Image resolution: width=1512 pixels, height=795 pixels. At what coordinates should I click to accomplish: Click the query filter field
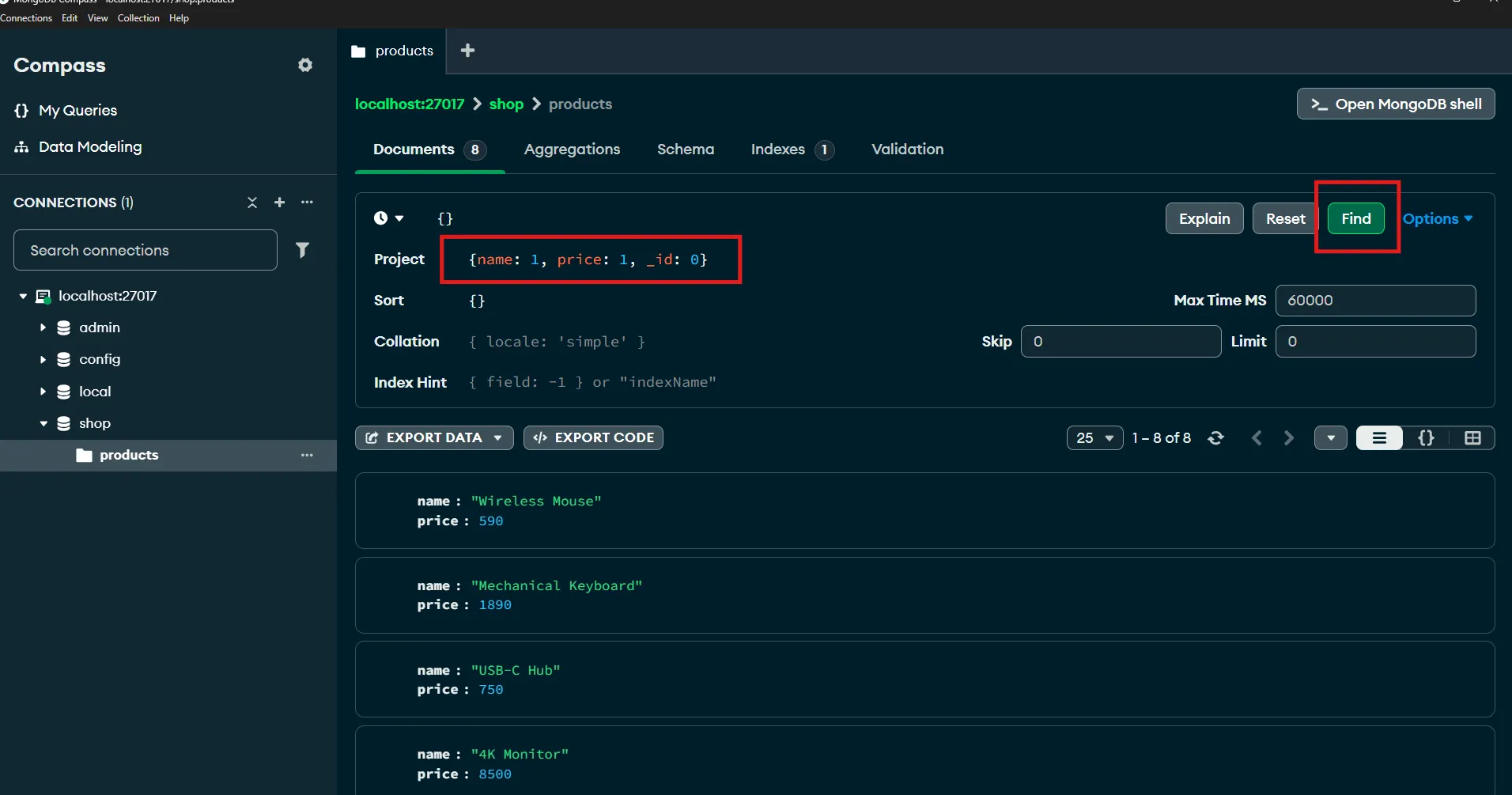[x=795, y=218]
